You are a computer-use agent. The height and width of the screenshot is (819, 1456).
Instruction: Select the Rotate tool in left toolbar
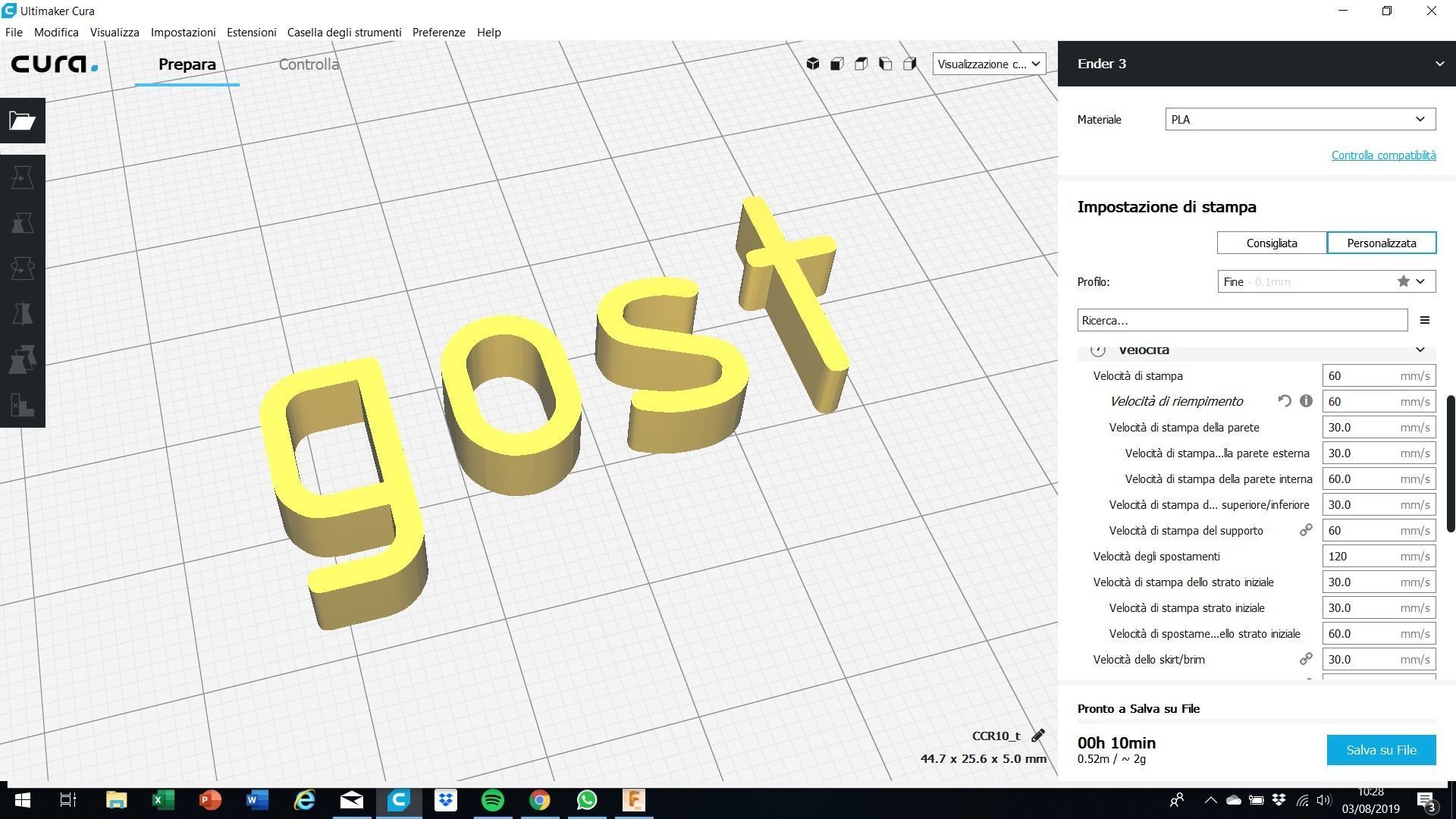click(23, 268)
